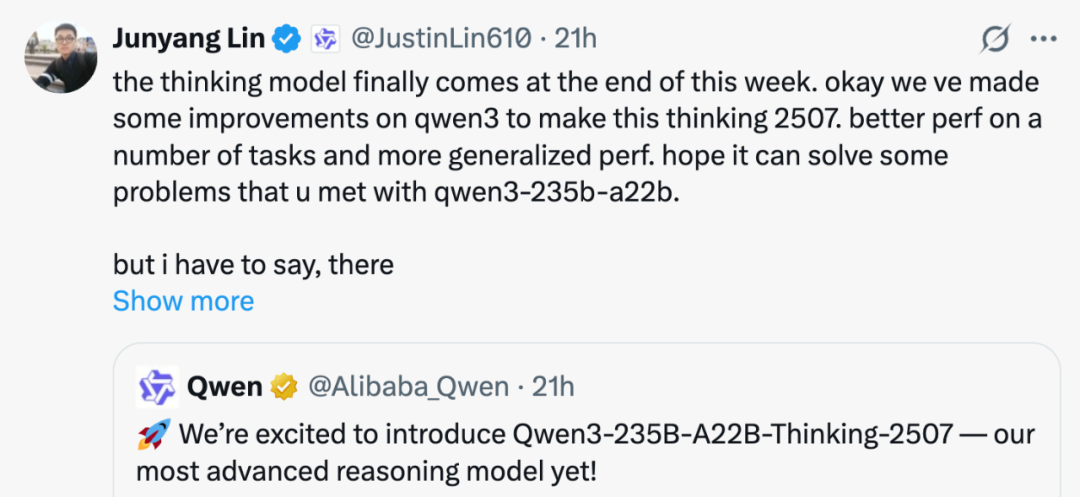
Task: Open Junyang Lin's profile photo
Action: 61,57
